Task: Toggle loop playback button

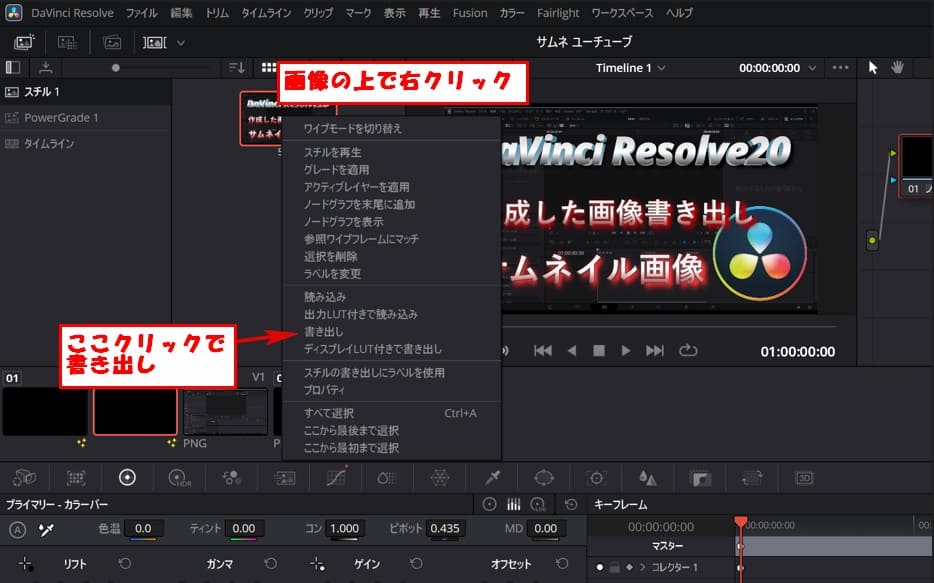Action: (688, 350)
